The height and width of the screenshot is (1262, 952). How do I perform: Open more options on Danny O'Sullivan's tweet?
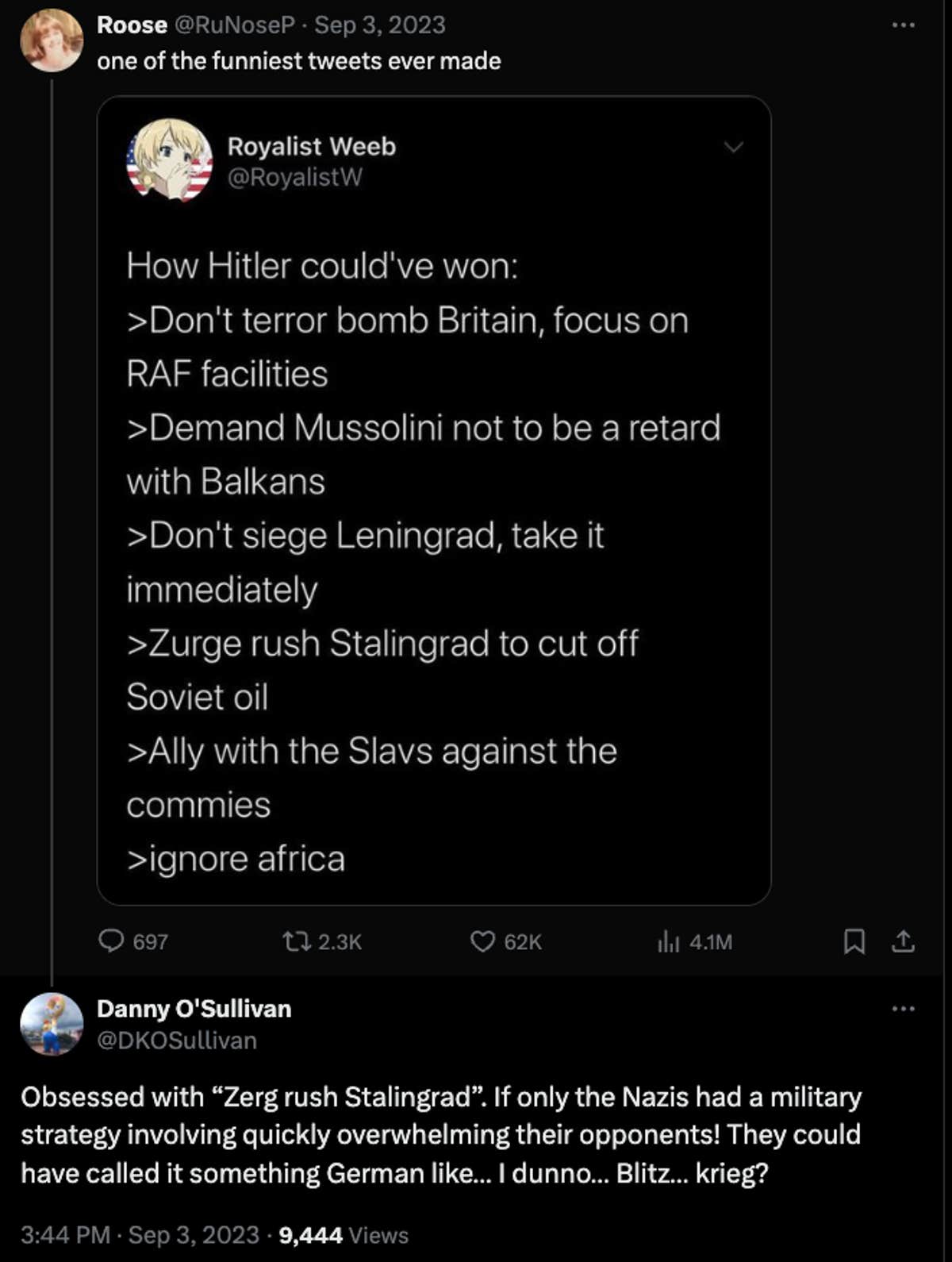tap(903, 1009)
